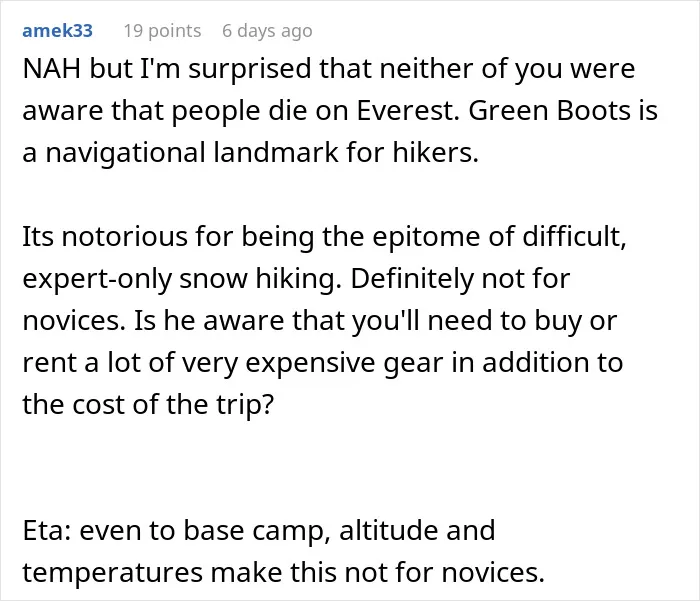Open the amek33 user profile link
The image size is (700, 601).
(57, 31)
